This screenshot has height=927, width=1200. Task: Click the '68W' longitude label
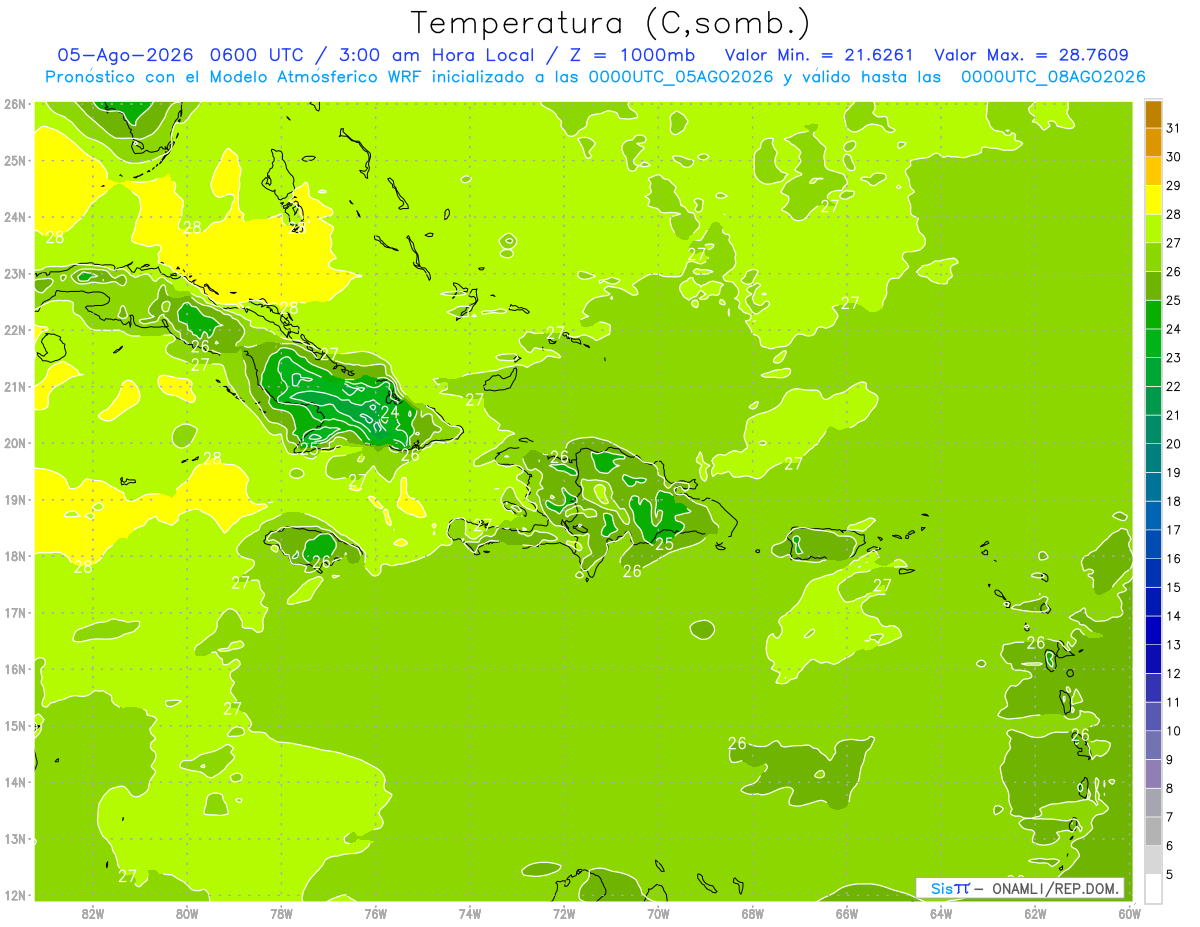[752, 913]
